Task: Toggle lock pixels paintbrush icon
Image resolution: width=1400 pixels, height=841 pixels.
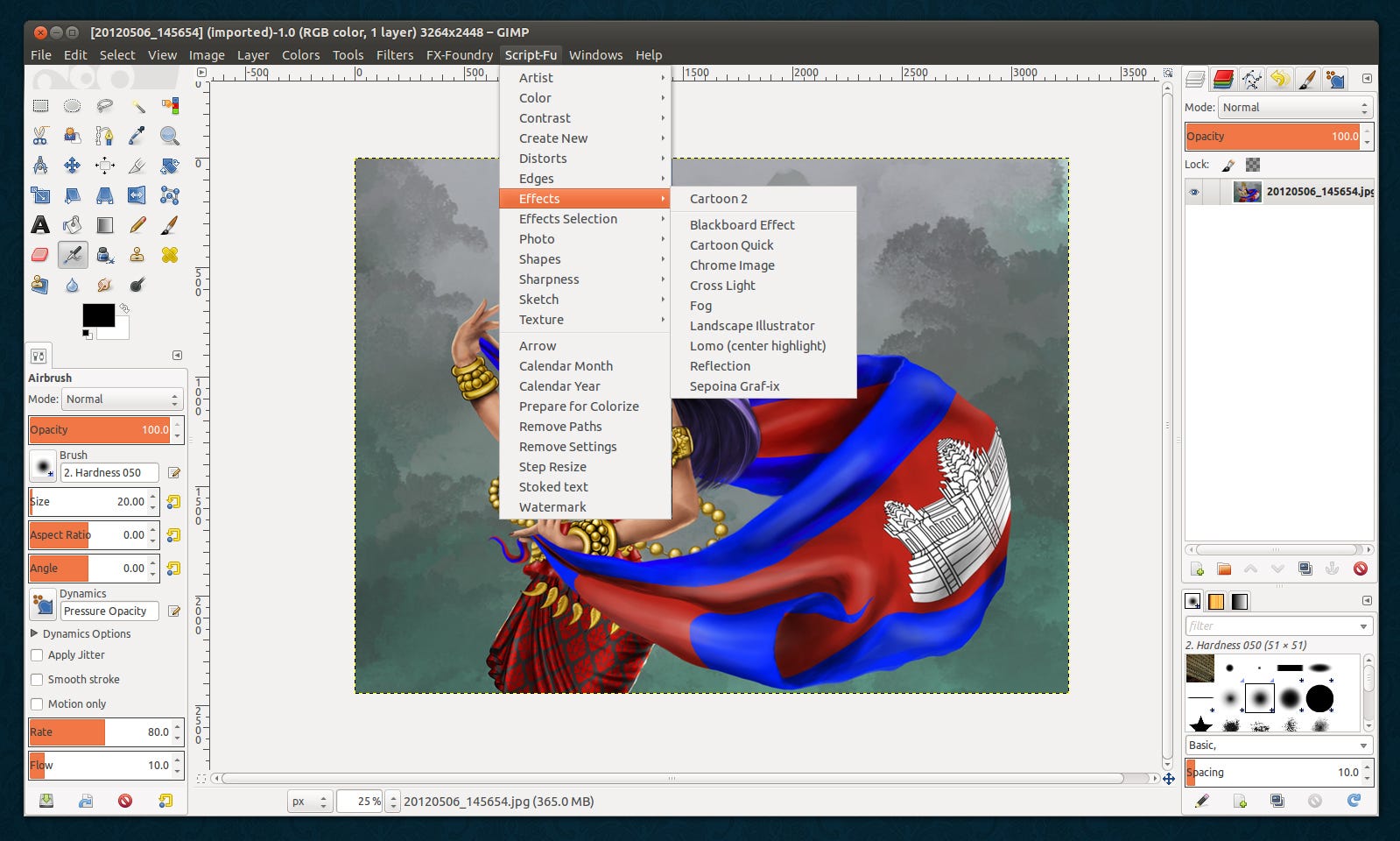Action: pyautogui.click(x=1228, y=165)
